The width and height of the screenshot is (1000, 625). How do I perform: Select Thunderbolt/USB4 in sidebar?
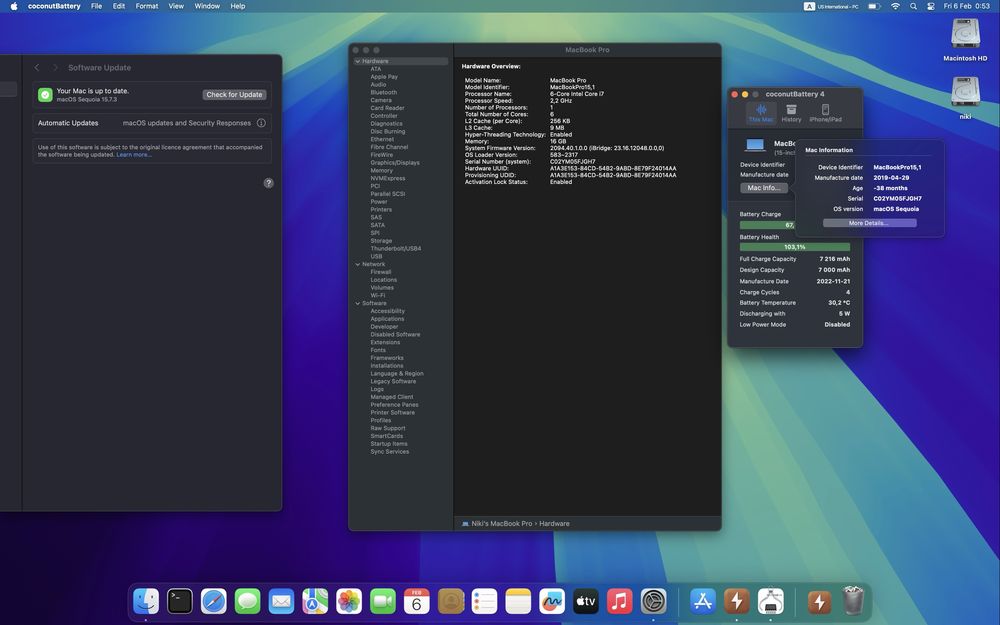tap(395, 249)
